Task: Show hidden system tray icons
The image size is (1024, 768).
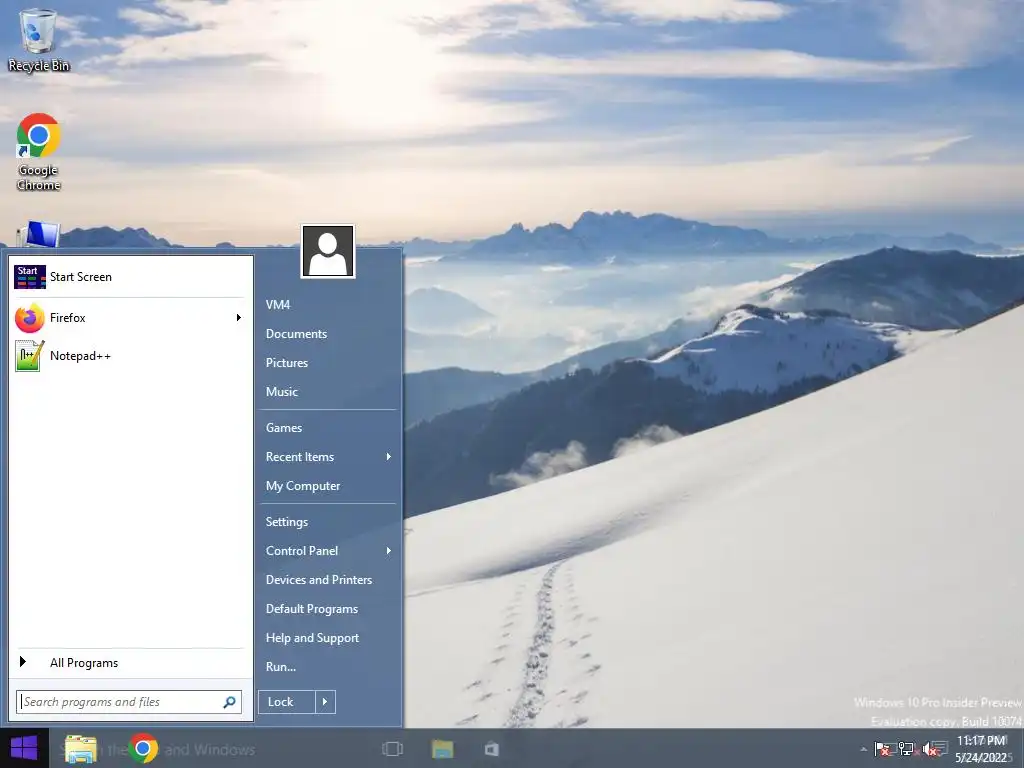Action: [863, 749]
